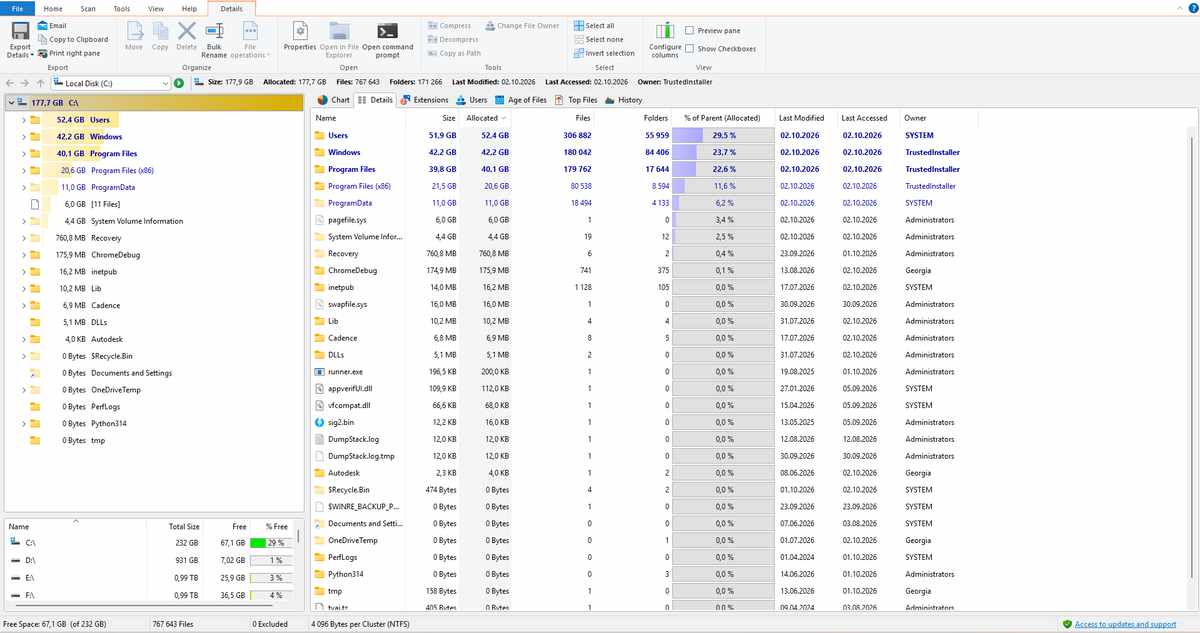Open the Local Disk (C:) path dropdown
The width and height of the screenshot is (1200, 633).
point(164,83)
